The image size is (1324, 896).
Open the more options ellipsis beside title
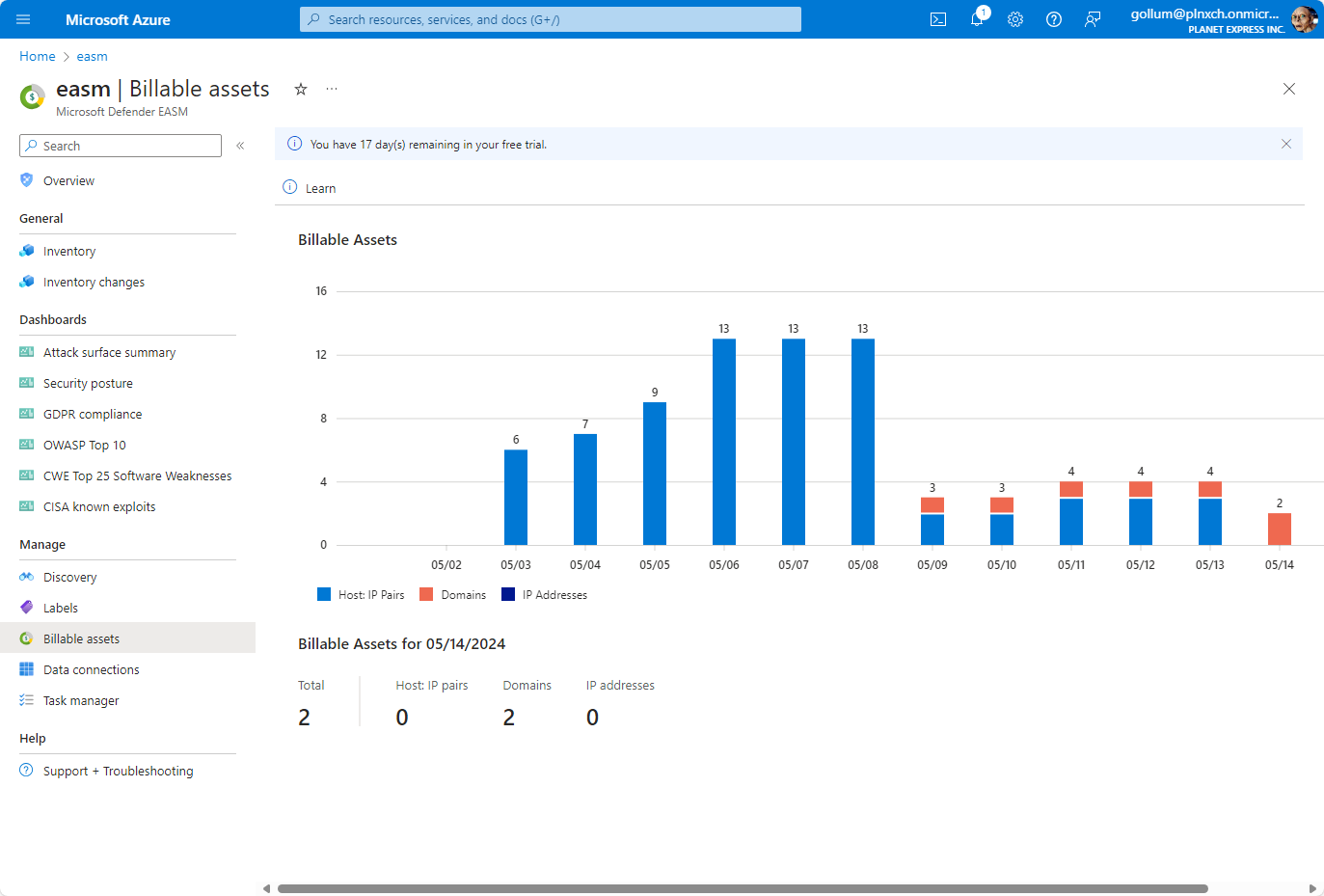(332, 89)
